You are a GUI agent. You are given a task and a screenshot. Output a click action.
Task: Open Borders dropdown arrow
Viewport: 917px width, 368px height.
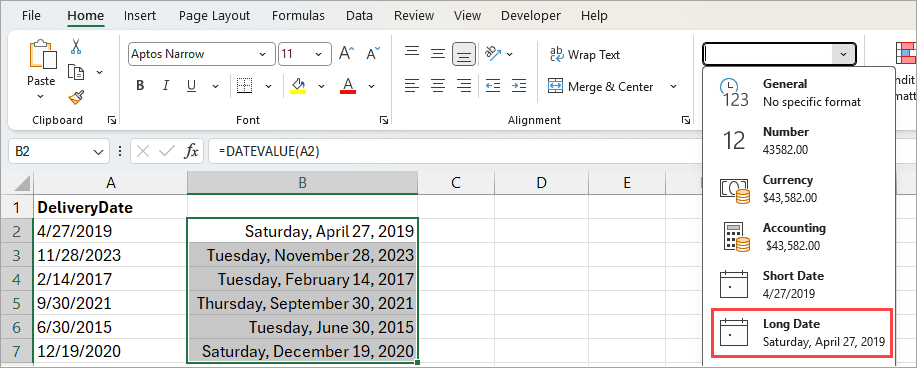coord(268,86)
